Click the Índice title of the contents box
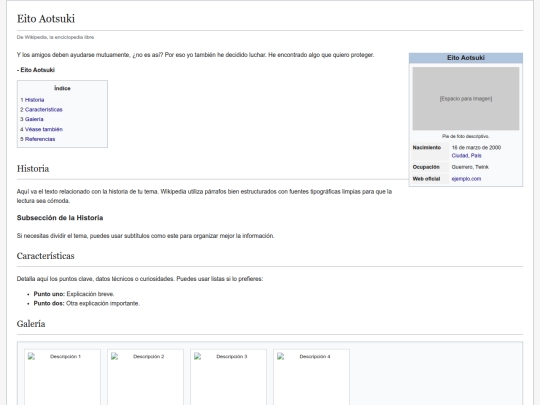Screen dimensions: 540x405 click(62, 89)
